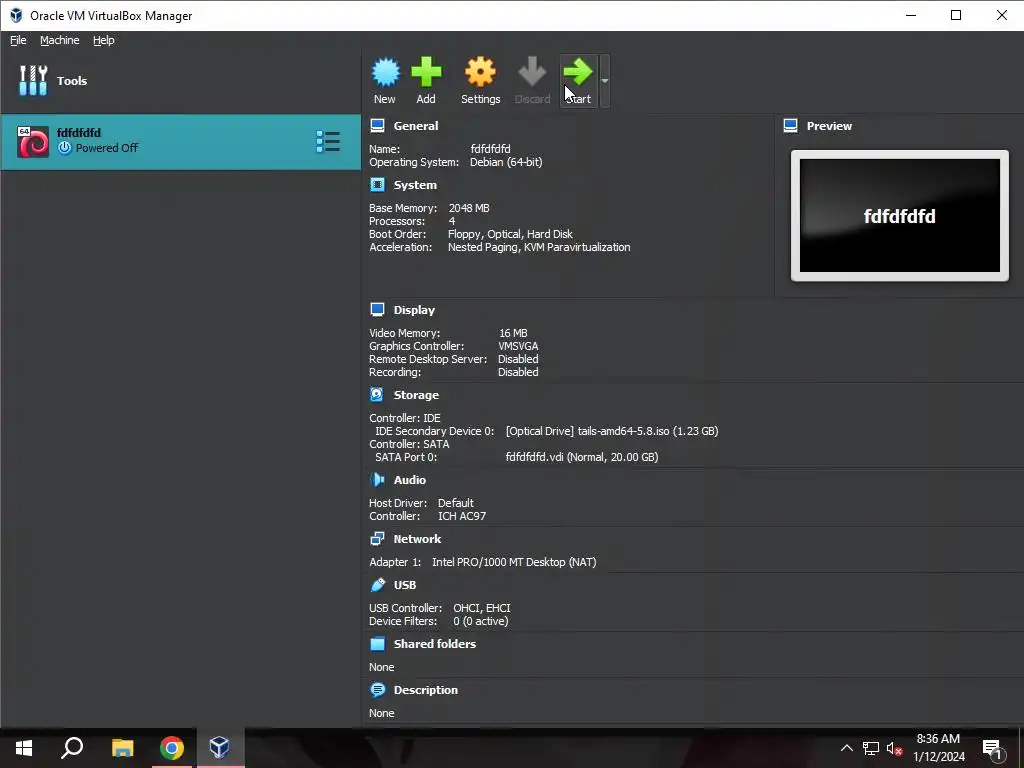Open the System settings heading link

tap(415, 185)
